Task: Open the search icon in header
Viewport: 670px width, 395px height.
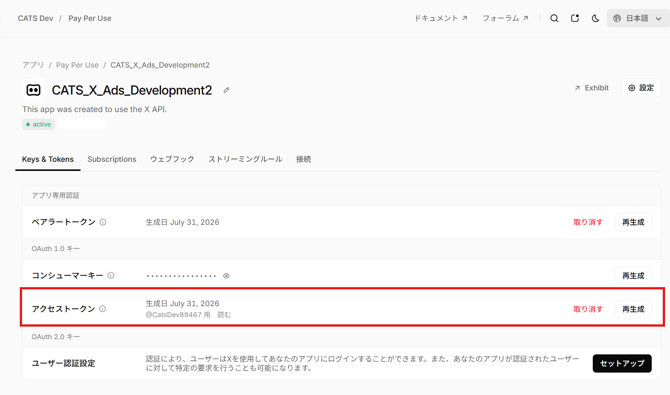Action: pyautogui.click(x=554, y=18)
